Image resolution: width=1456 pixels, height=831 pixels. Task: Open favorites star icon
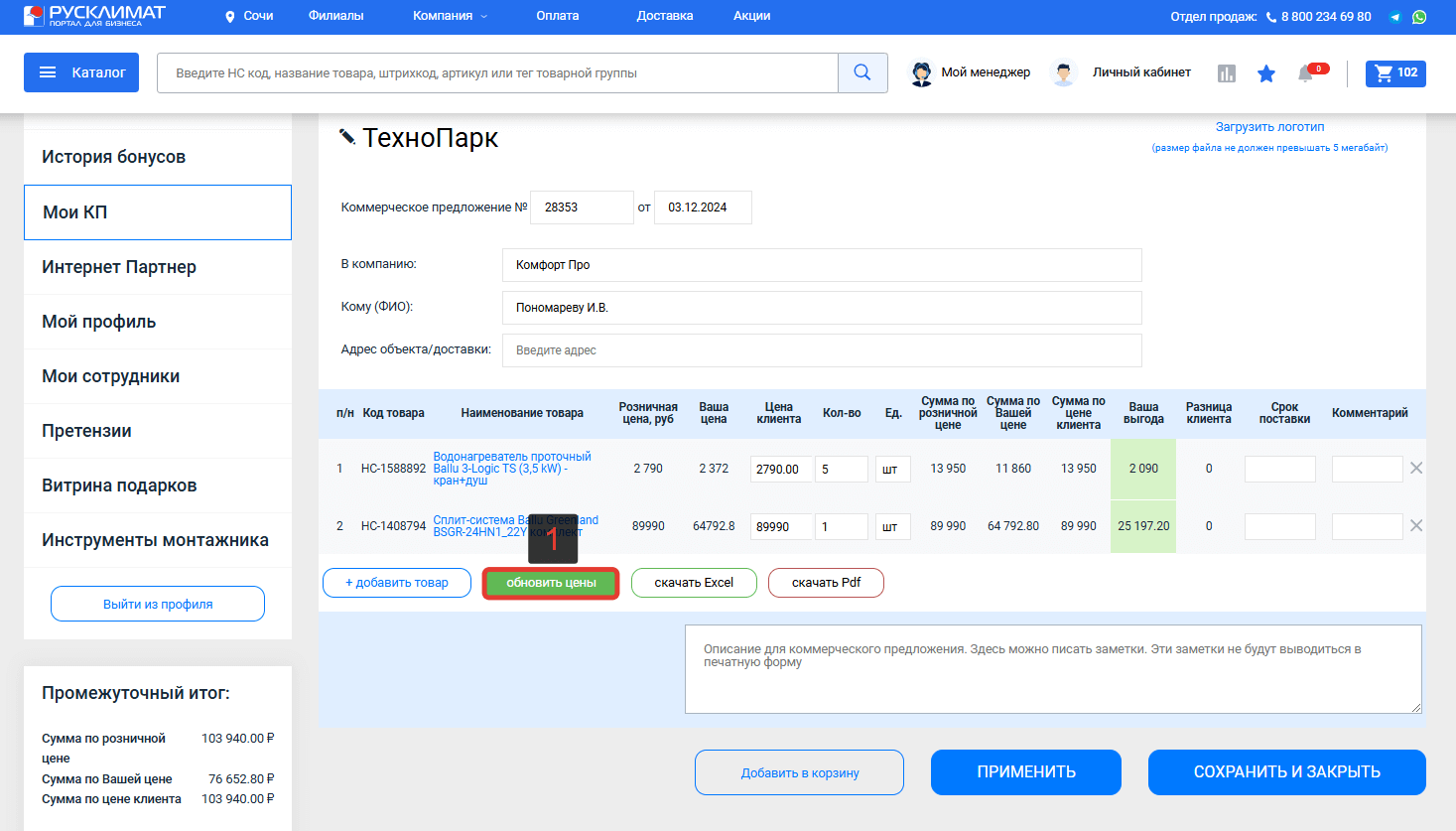click(1266, 73)
